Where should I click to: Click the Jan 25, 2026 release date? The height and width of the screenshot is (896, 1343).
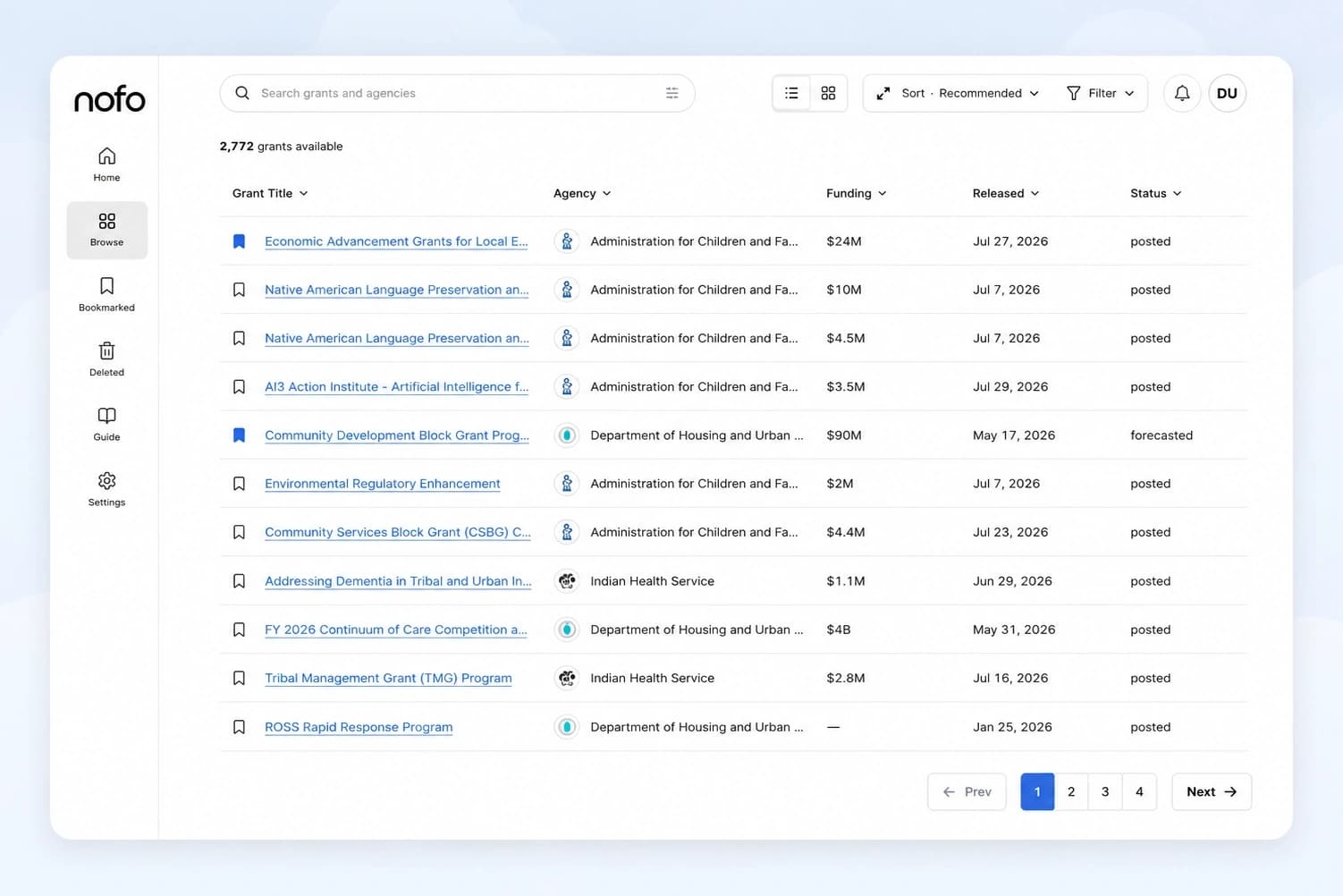[1012, 727]
